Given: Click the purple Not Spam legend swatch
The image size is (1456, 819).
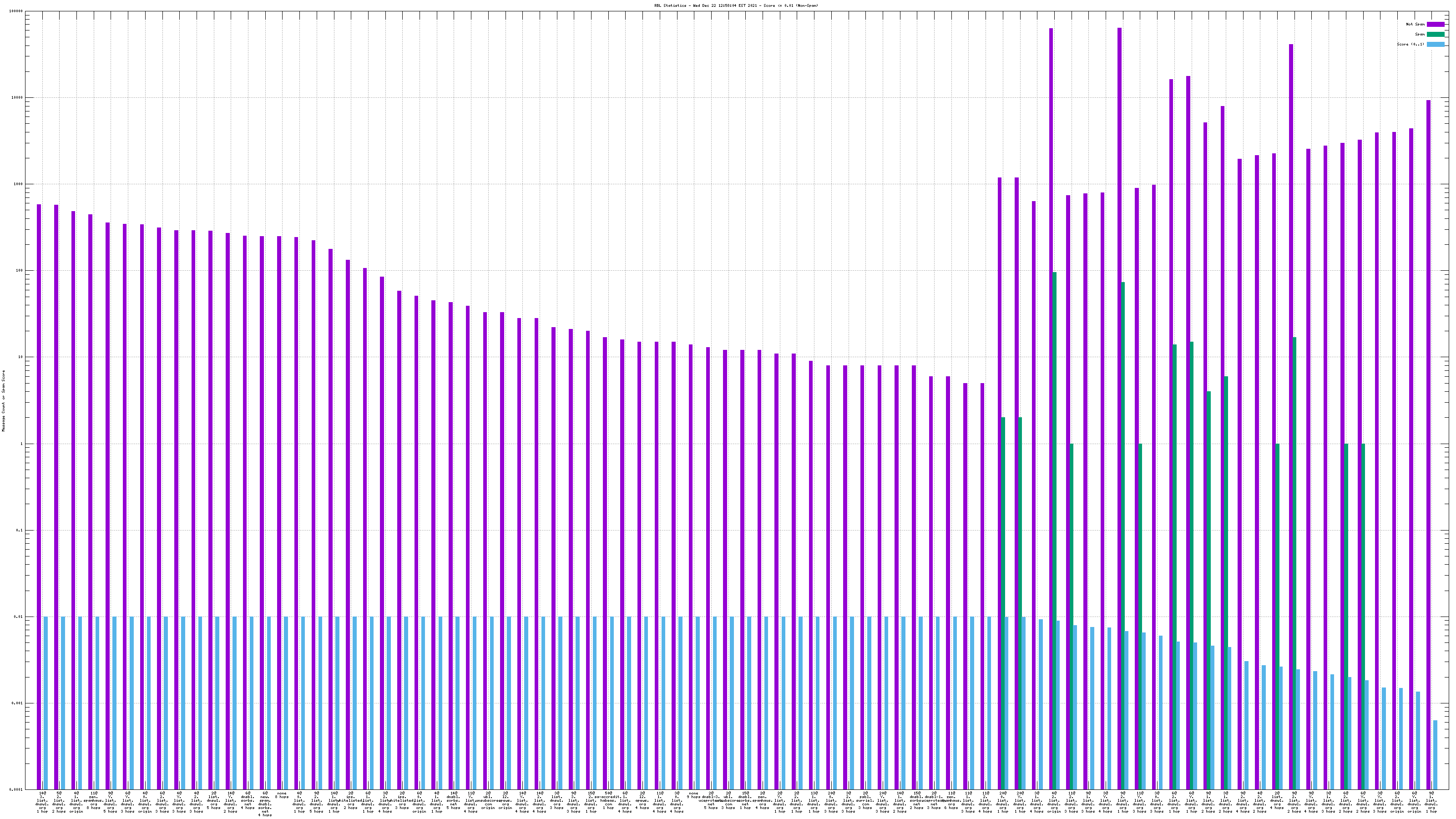Looking at the screenshot, I should 1435,24.
